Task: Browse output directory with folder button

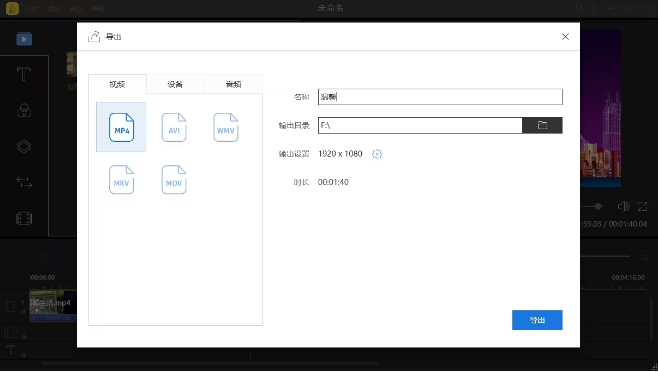Action: (x=542, y=125)
